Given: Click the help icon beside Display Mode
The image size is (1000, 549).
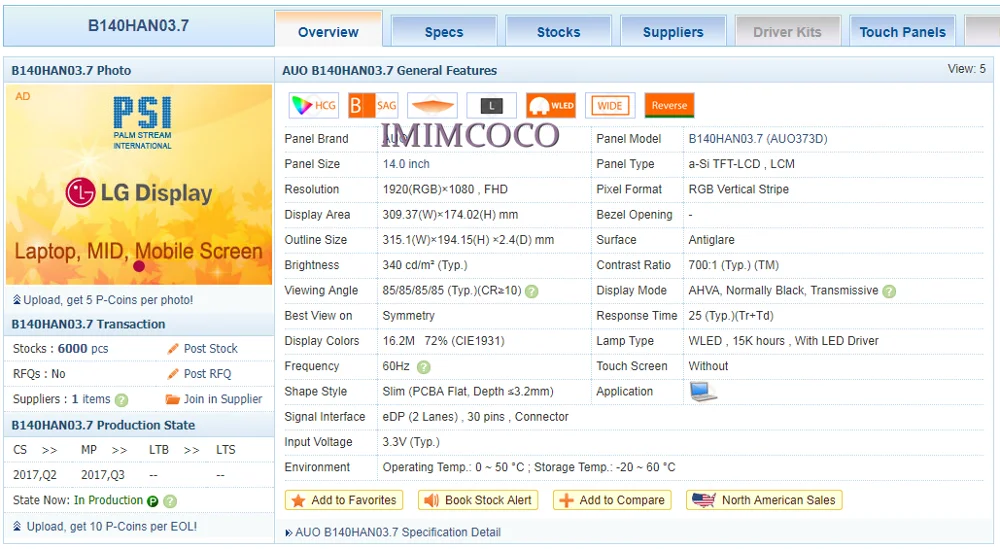Looking at the screenshot, I should pos(889,291).
